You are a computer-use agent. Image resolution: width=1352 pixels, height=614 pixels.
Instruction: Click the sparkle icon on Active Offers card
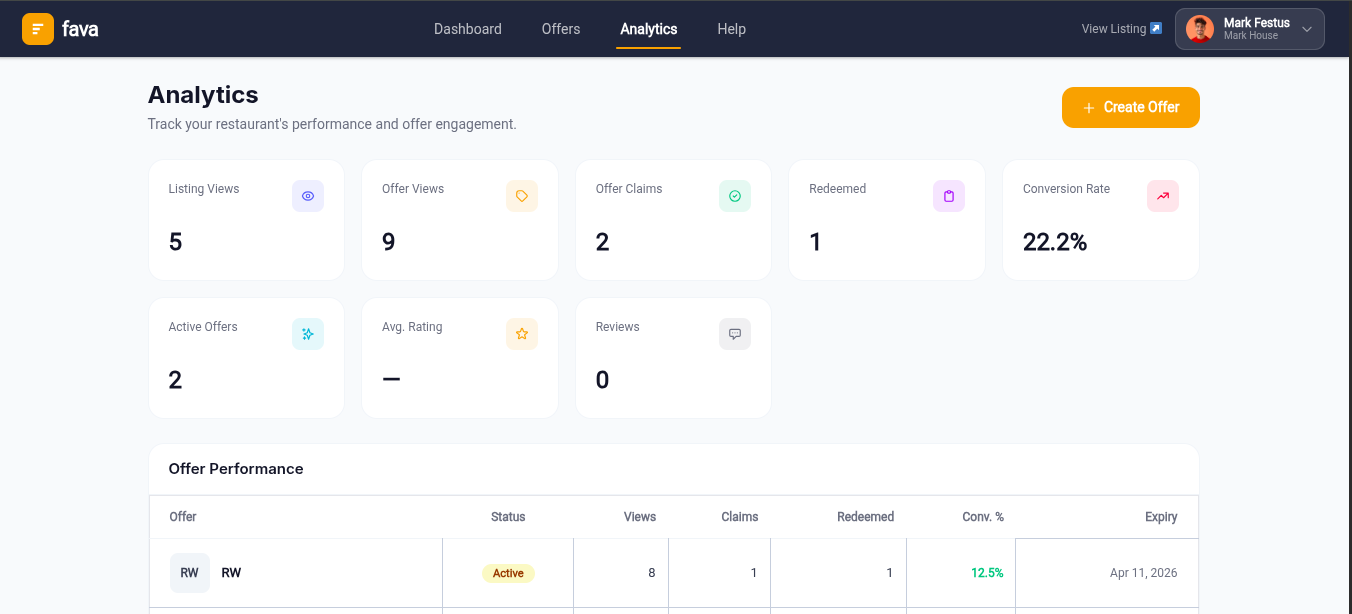(308, 334)
